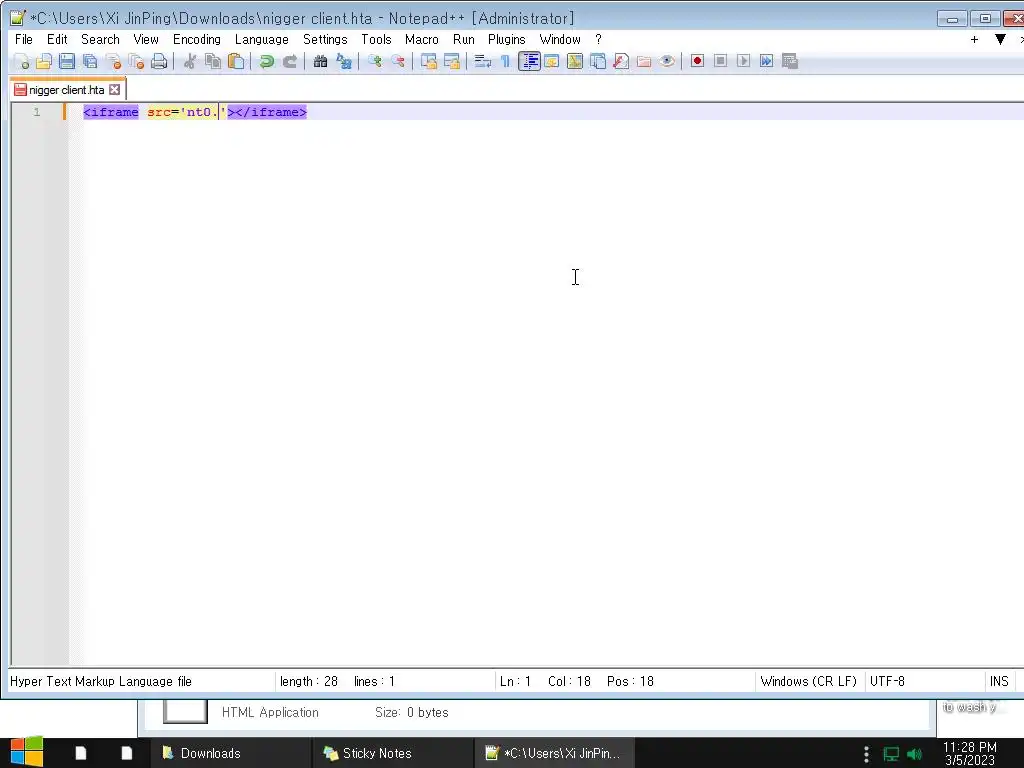Open the Run menu
The width and height of the screenshot is (1024, 768).
464,40
